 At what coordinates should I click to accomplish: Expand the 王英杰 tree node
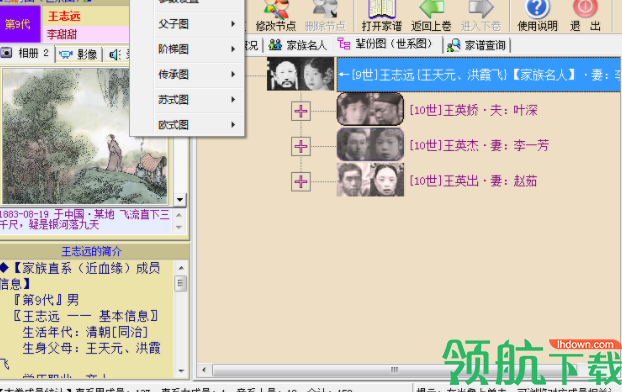[301, 146]
